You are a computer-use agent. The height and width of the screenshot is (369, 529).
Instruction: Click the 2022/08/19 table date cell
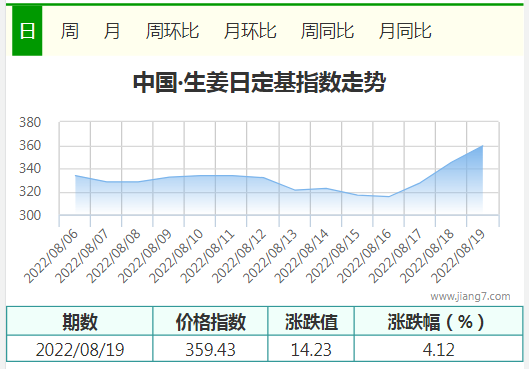(x=80, y=349)
